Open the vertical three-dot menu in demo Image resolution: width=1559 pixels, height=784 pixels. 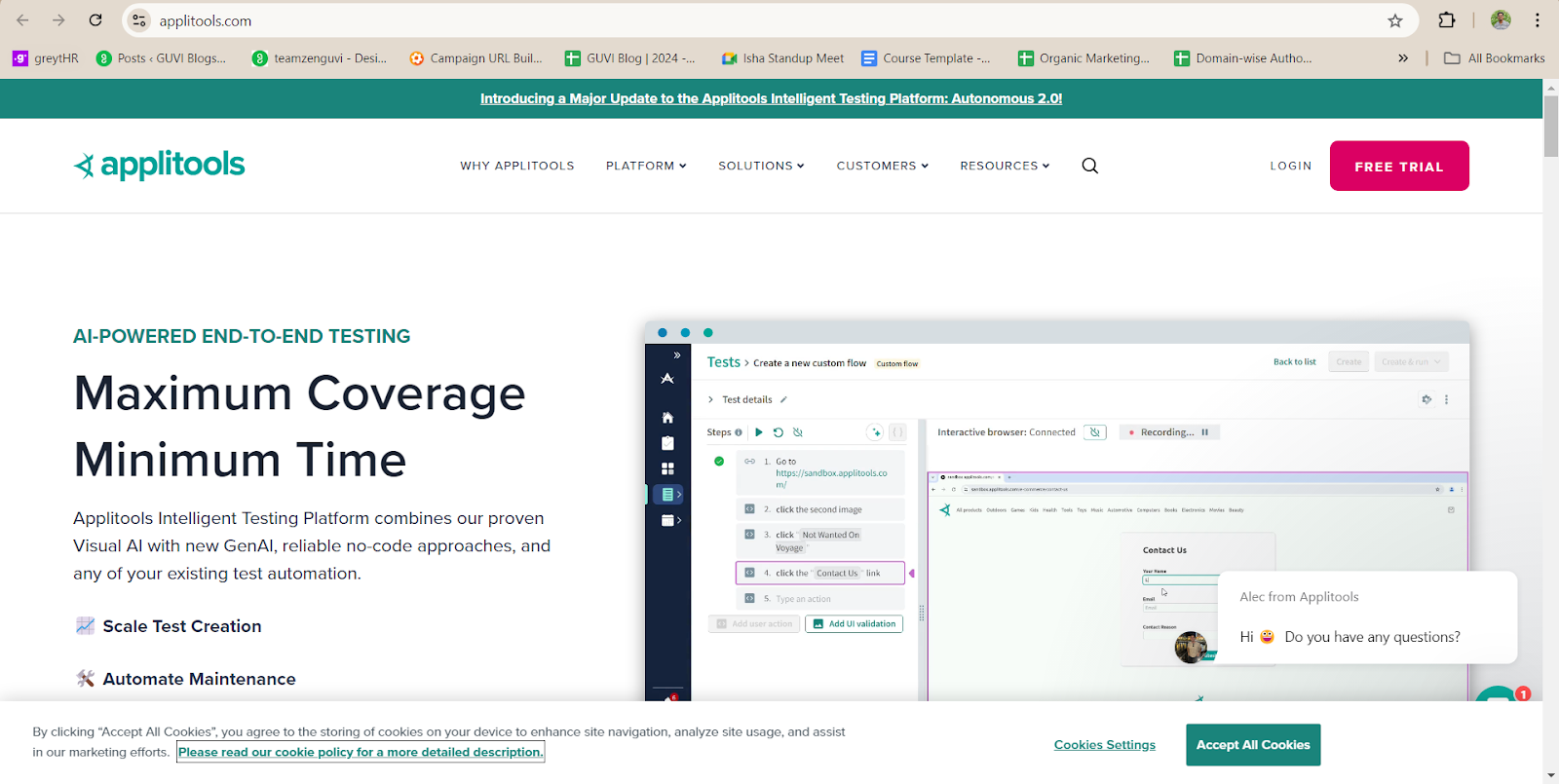(x=1446, y=399)
